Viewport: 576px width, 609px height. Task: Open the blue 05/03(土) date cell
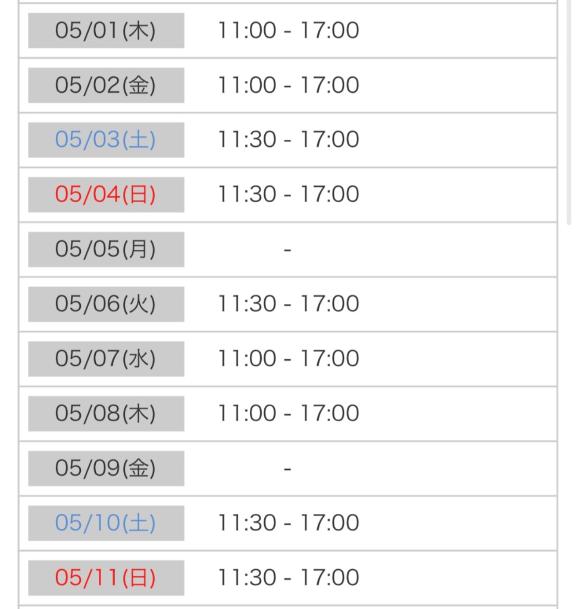tap(106, 140)
